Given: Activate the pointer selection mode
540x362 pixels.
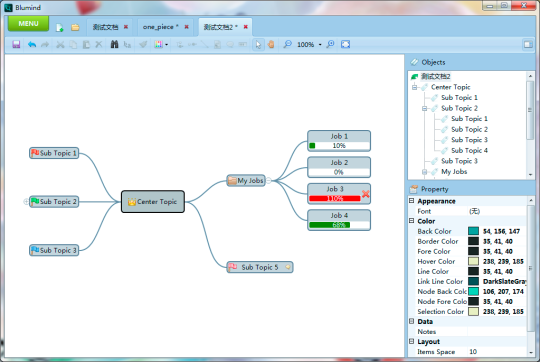Looking at the screenshot, I should [x=258, y=44].
